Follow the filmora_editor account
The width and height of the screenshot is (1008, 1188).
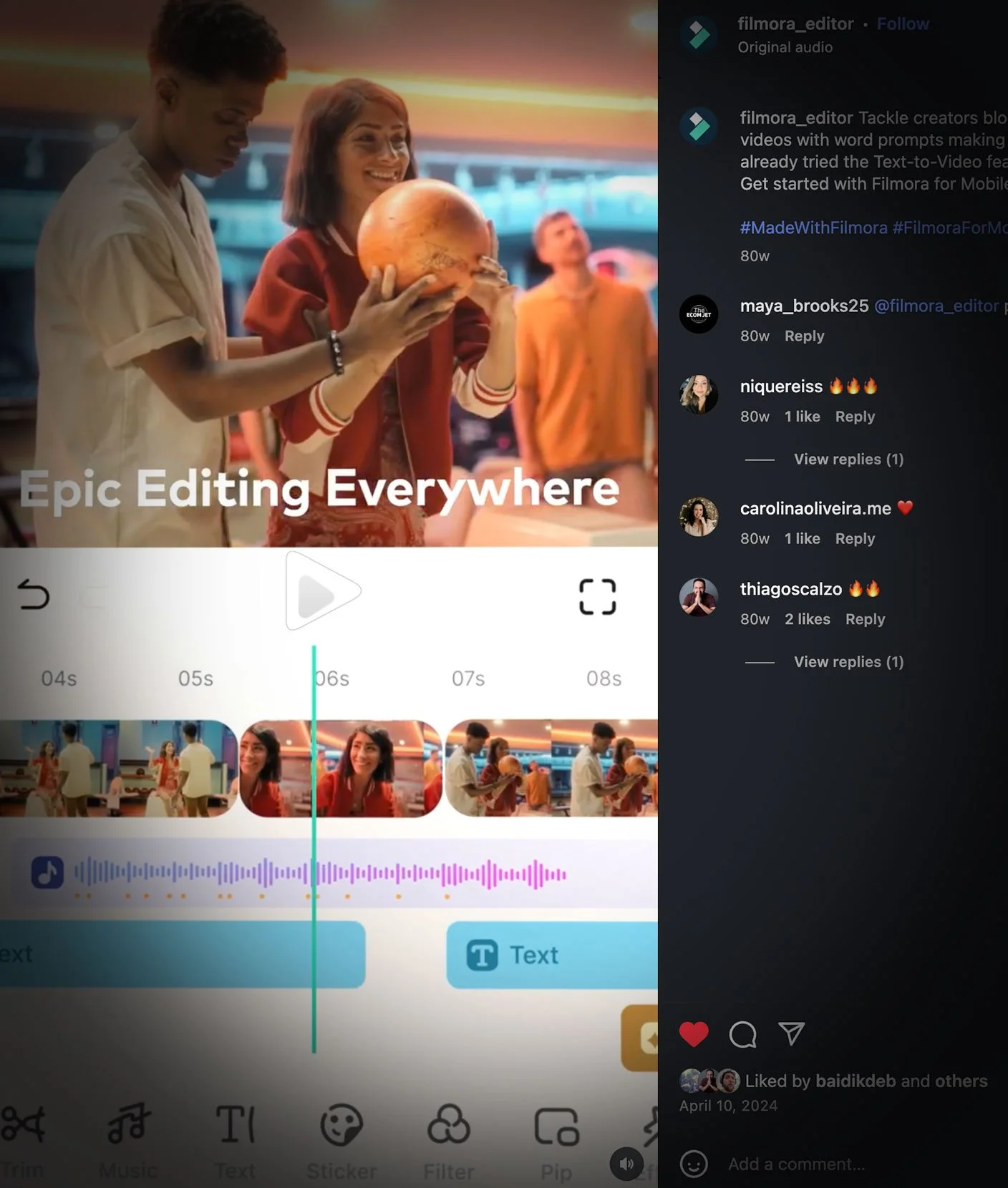tap(903, 24)
